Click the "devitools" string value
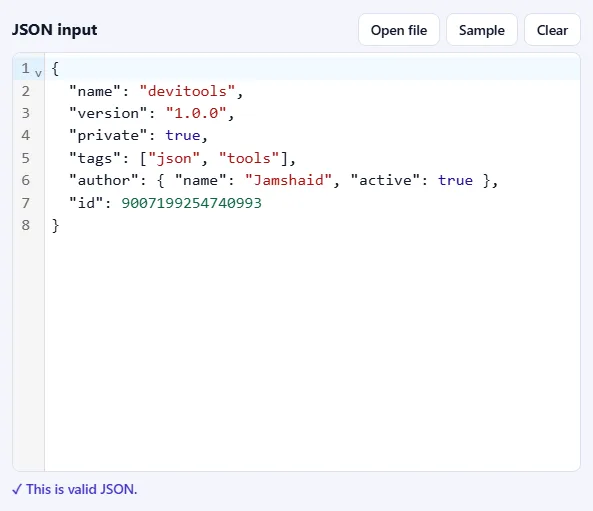The width and height of the screenshot is (593, 511). [x=188, y=91]
